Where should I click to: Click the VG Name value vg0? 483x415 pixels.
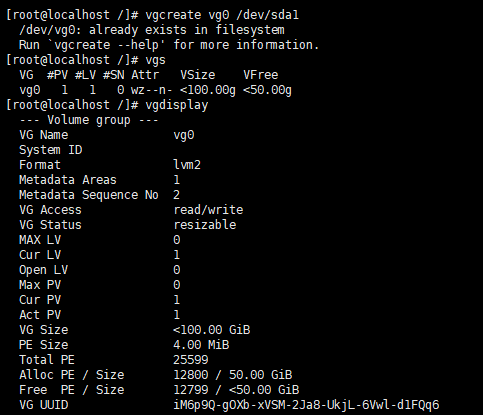(x=184, y=135)
